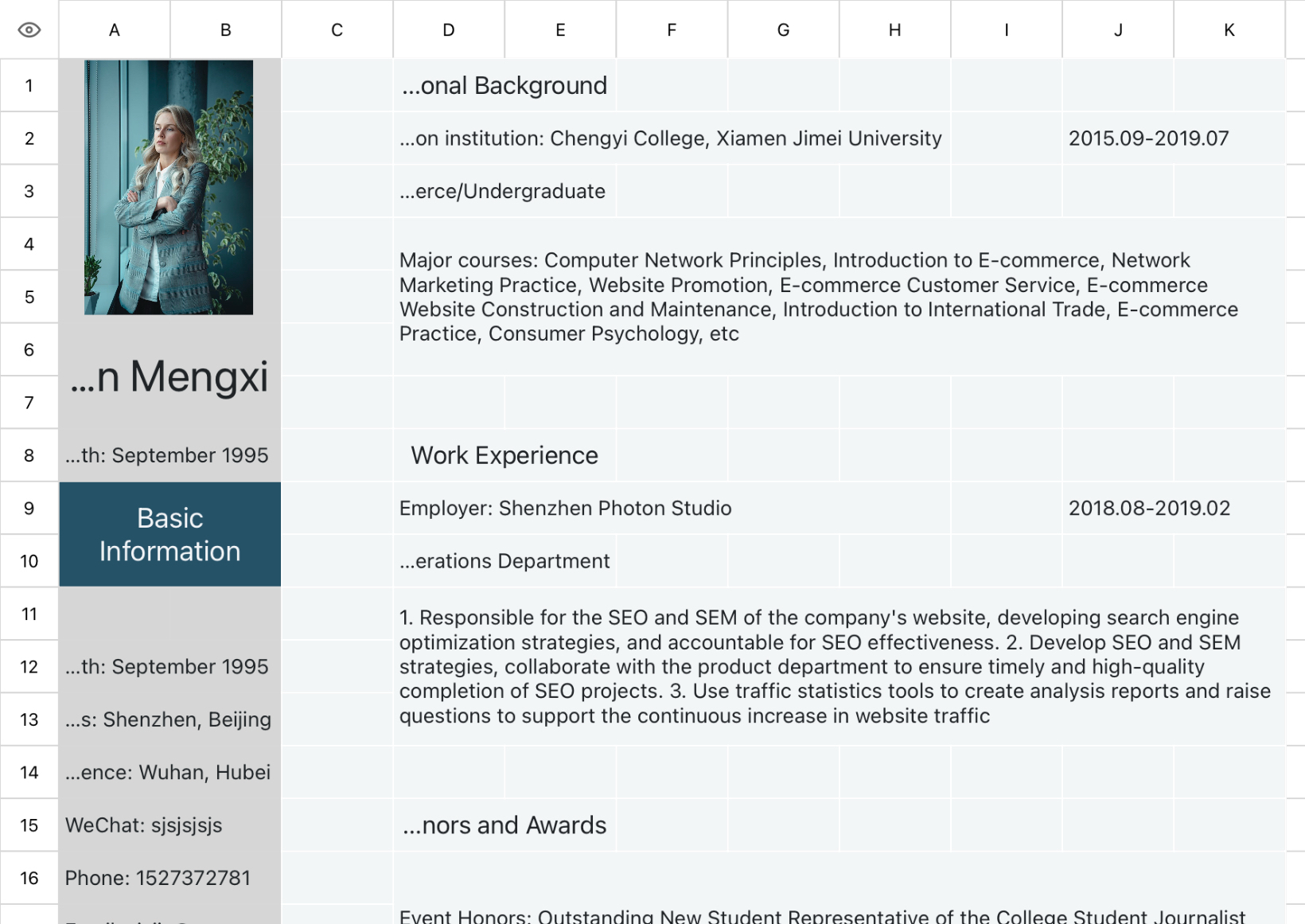Click the date cell 2015.09-2019.07
The height and width of the screenshot is (924, 1305).
[1173, 138]
